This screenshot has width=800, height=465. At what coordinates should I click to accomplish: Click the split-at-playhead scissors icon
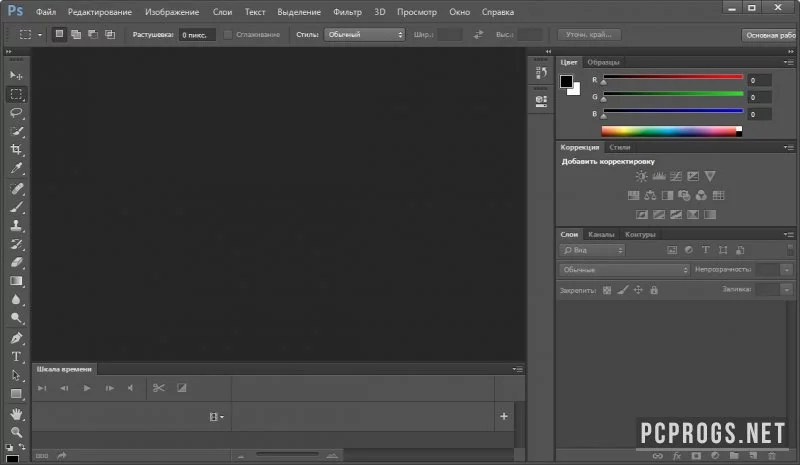pyautogui.click(x=159, y=388)
